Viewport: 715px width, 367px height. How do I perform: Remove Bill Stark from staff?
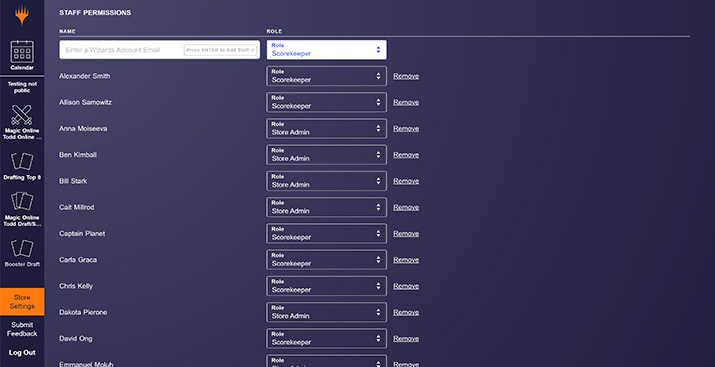click(x=406, y=181)
